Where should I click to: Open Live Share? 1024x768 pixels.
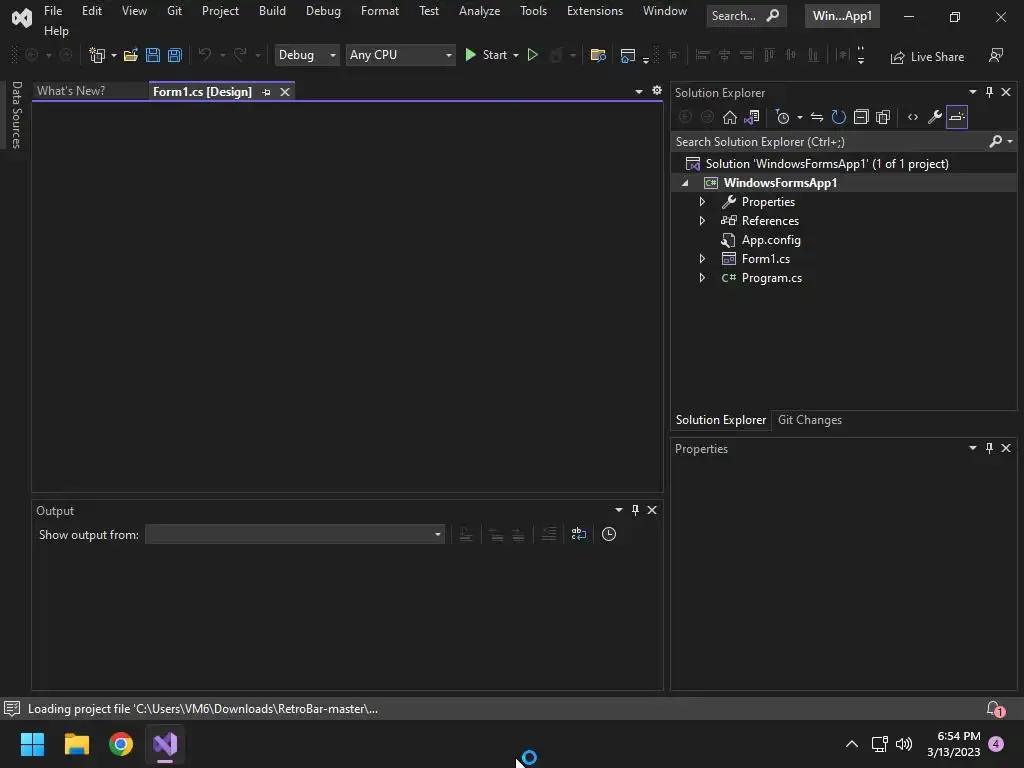(927, 57)
